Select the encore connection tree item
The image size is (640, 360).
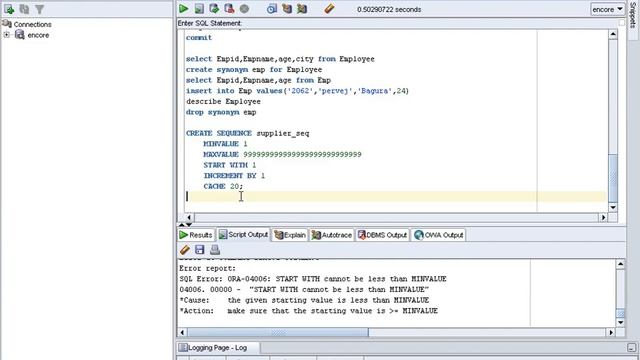coord(38,35)
